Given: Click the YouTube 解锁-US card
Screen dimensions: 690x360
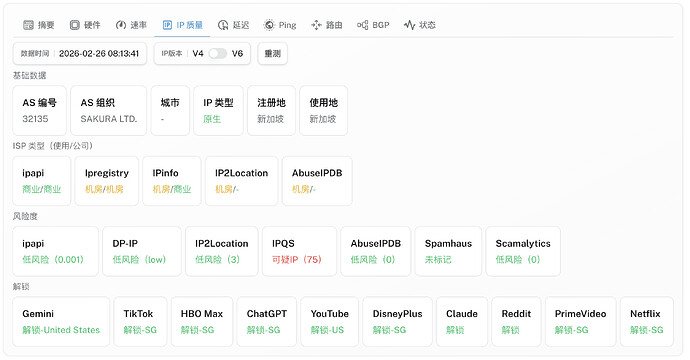Looking at the screenshot, I should [330, 322].
